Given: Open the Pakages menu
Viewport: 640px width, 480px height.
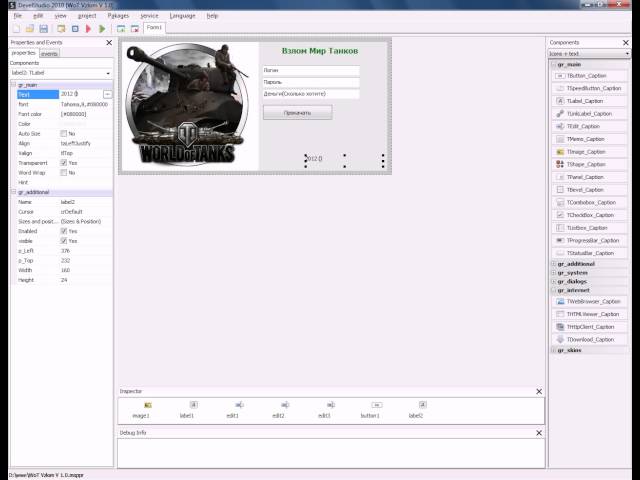Looking at the screenshot, I should (x=118, y=16).
